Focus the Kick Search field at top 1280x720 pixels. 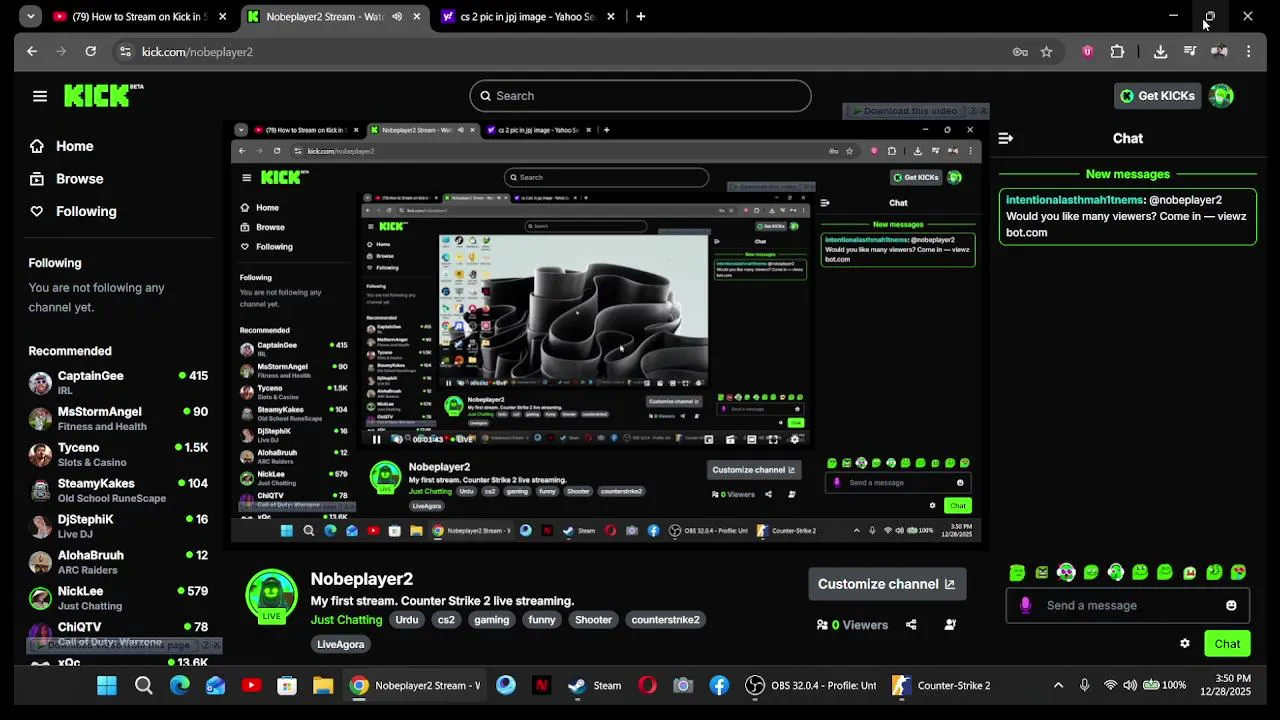640,96
